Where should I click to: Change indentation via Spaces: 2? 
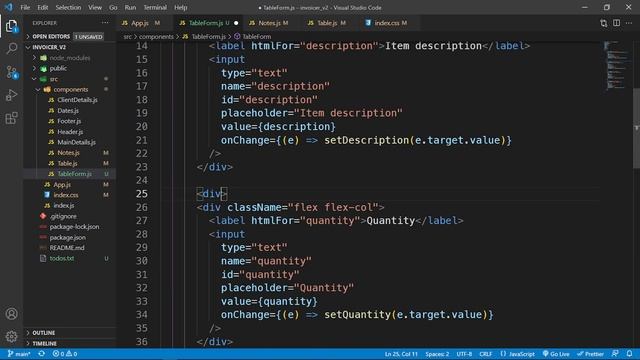(x=437, y=354)
